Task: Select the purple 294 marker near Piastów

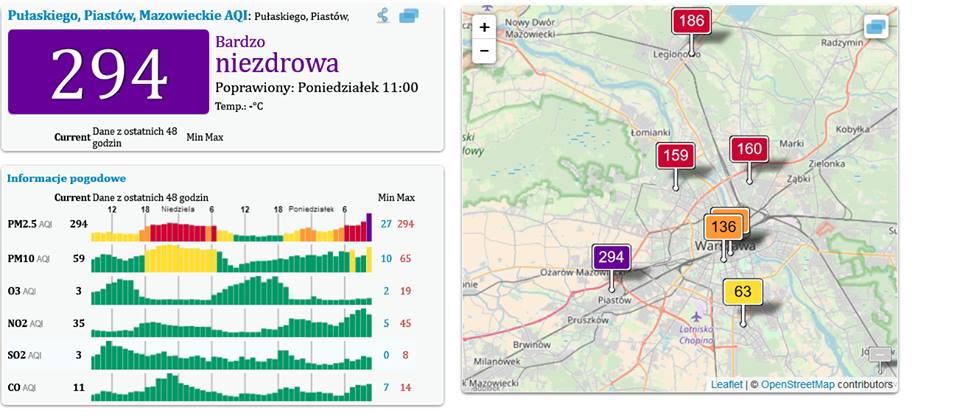Action: pyautogui.click(x=611, y=257)
